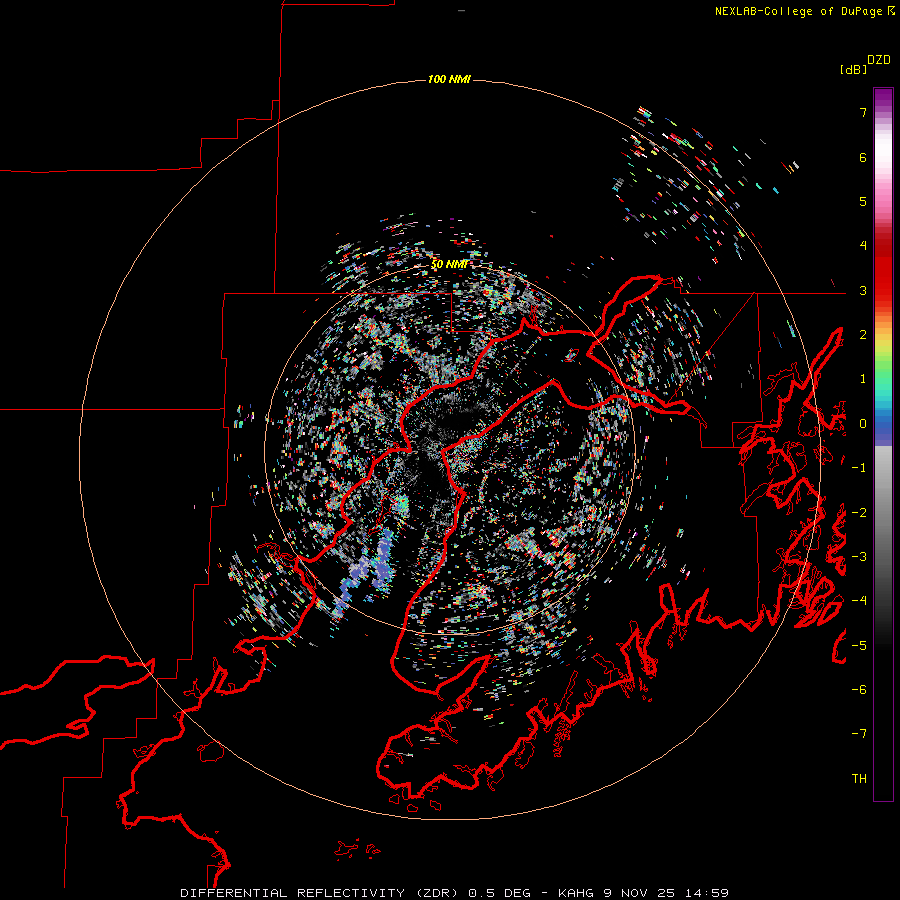This screenshot has width=900, height=900.
Task: Click the 6 value on color scale
Action: pos(863,157)
